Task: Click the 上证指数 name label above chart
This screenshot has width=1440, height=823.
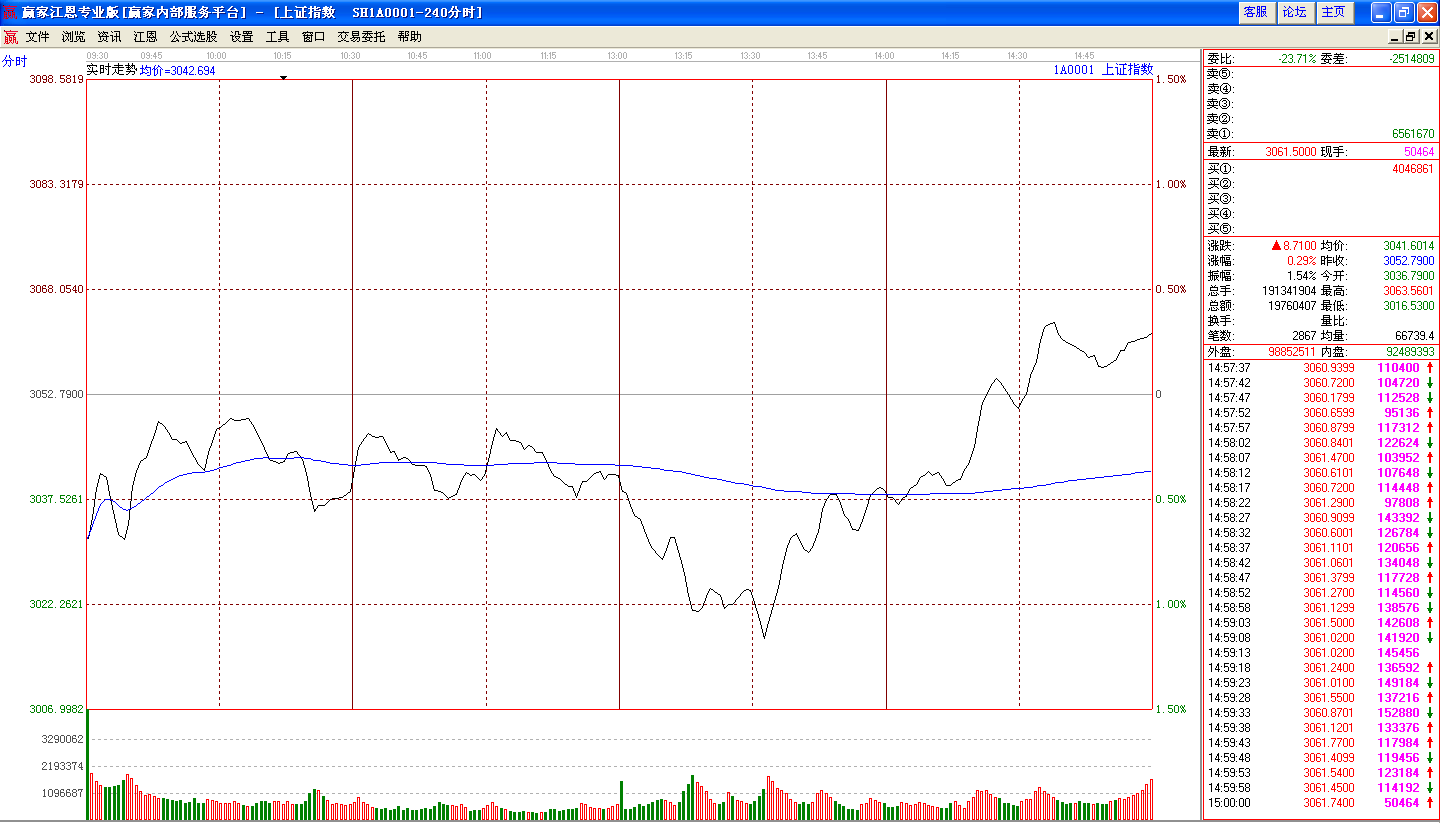Action: tap(1127, 70)
